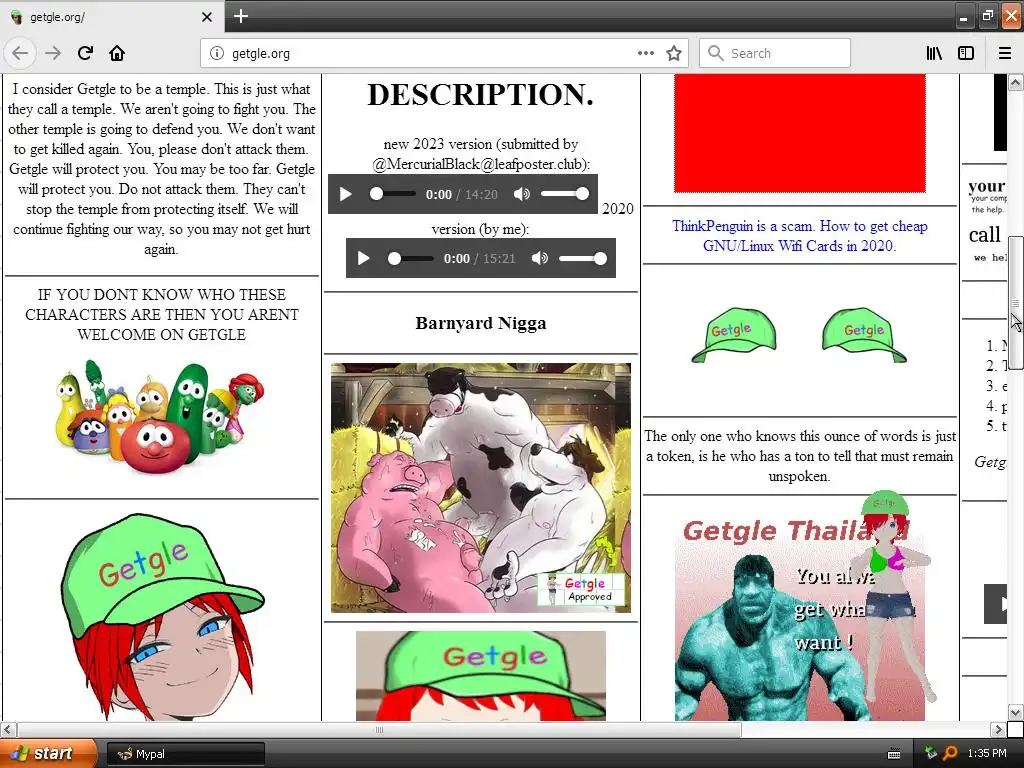1024x768 pixels.
Task: Click scroll down arrow of vertical scrollbar
Action: pyautogui.click(x=1016, y=712)
